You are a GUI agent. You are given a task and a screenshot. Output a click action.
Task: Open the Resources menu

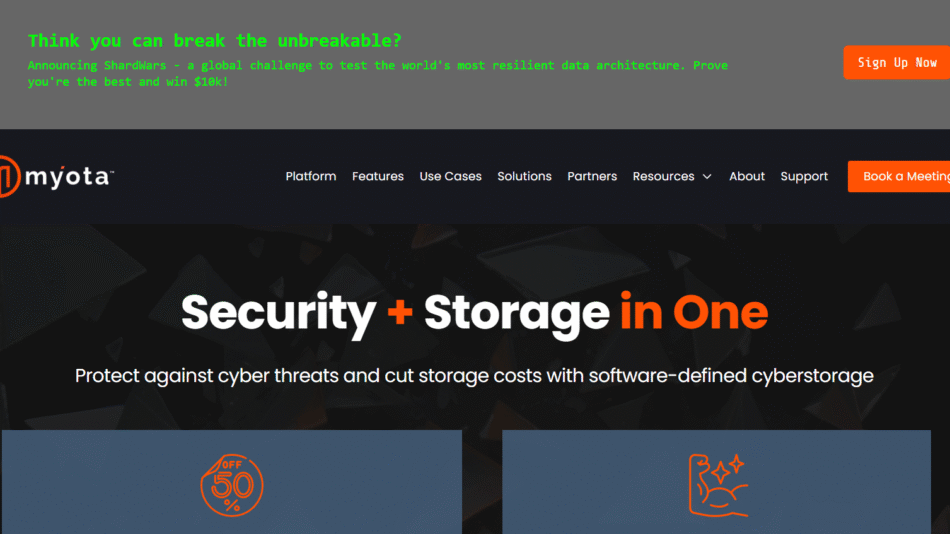point(663,176)
